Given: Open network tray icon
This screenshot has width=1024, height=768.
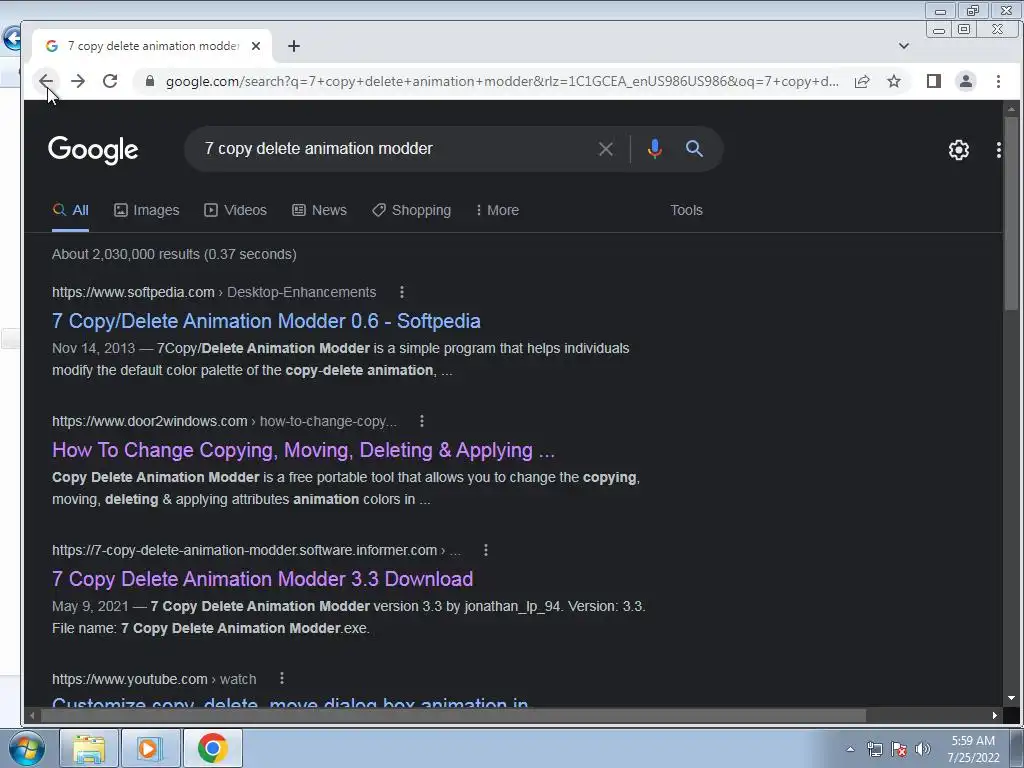Looking at the screenshot, I should [x=874, y=749].
